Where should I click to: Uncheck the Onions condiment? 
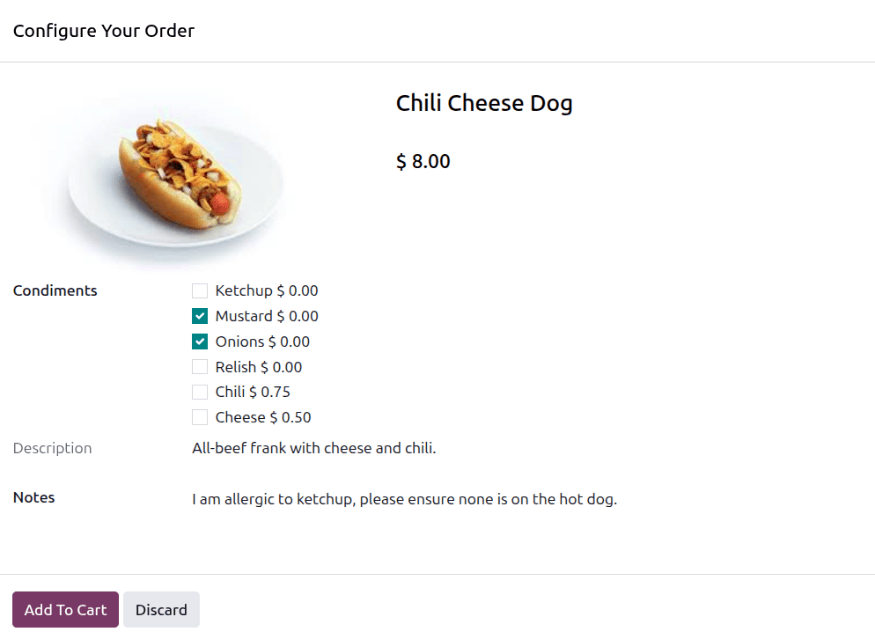tap(200, 341)
